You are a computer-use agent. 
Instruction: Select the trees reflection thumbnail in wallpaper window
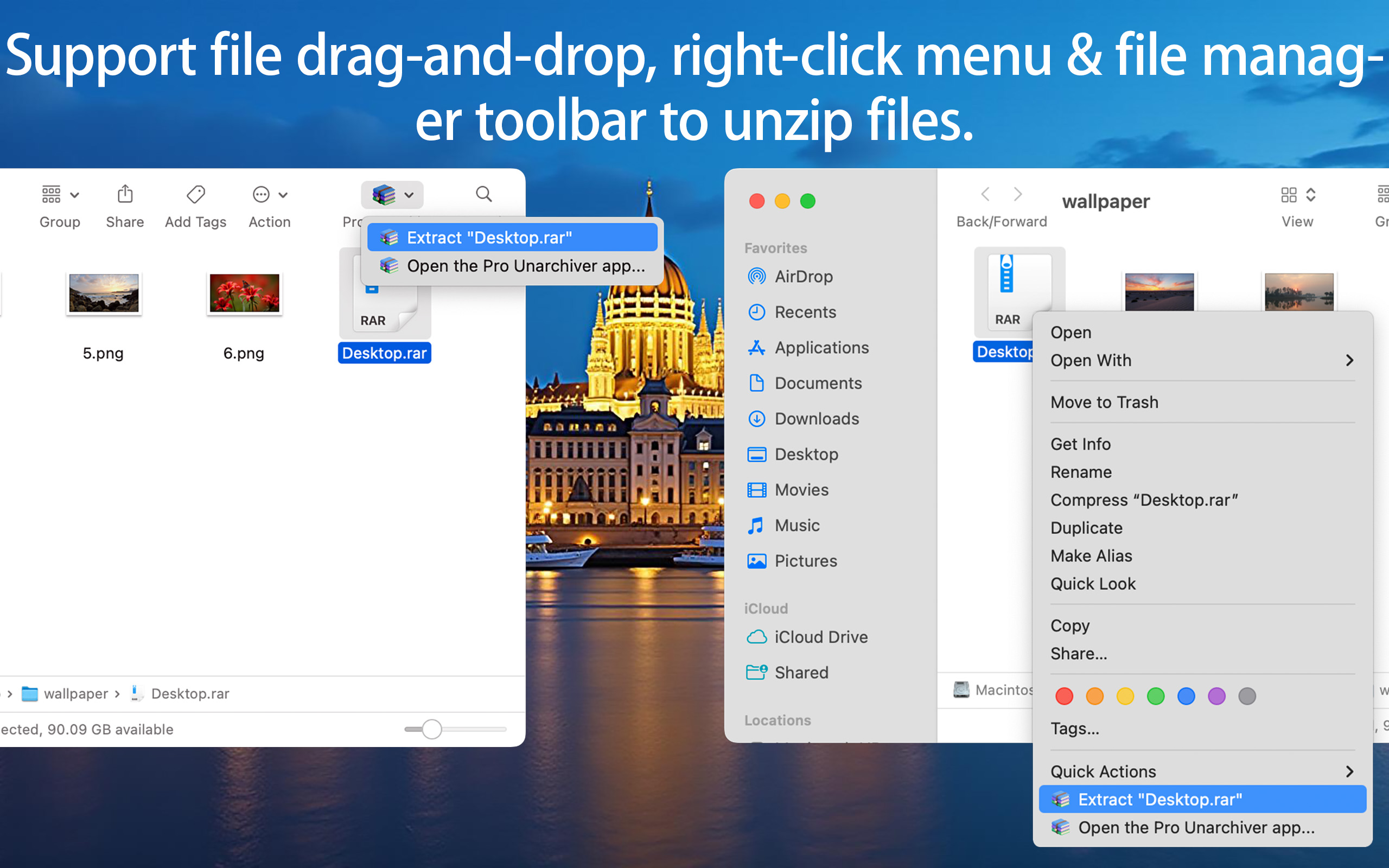(1299, 292)
